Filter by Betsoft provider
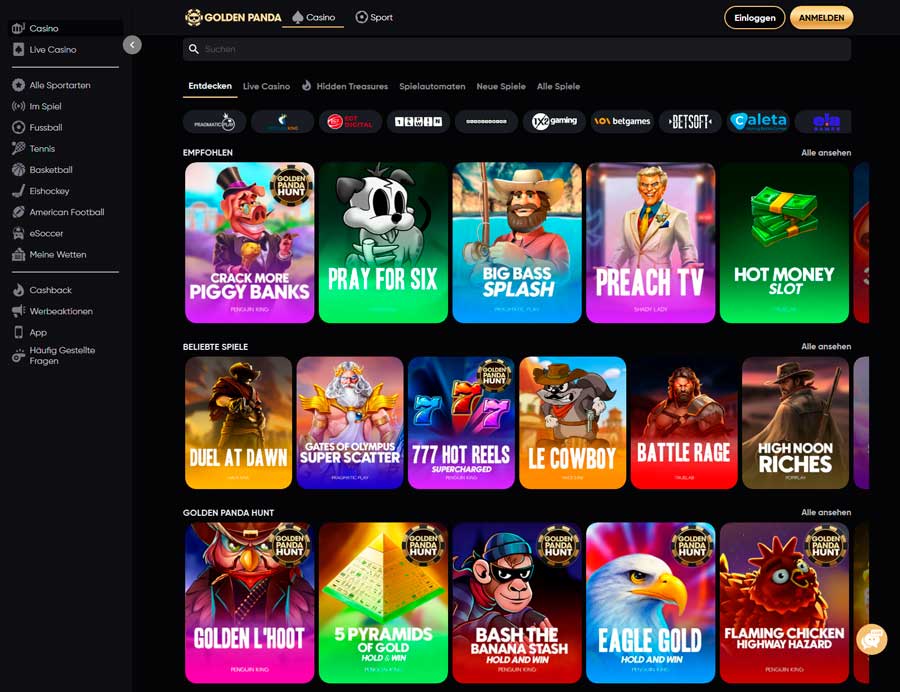Screen dimensions: 900x692 point(690,122)
